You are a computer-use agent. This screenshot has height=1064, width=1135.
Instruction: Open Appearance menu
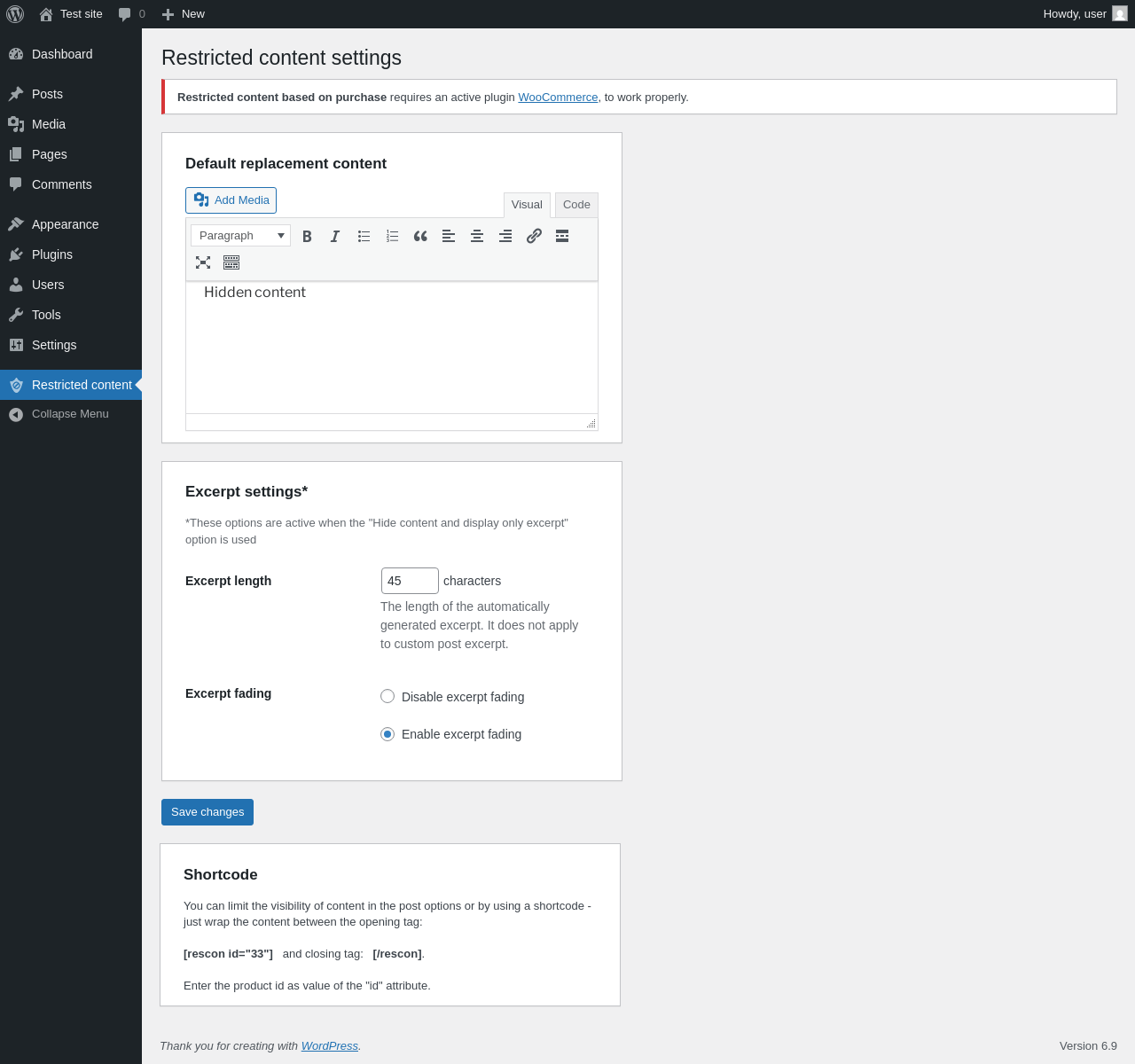click(71, 224)
